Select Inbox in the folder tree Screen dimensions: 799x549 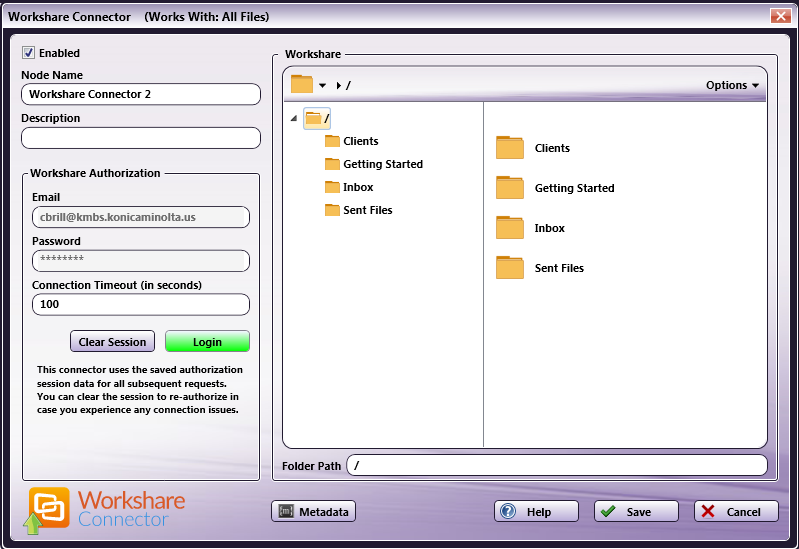[349, 187]
